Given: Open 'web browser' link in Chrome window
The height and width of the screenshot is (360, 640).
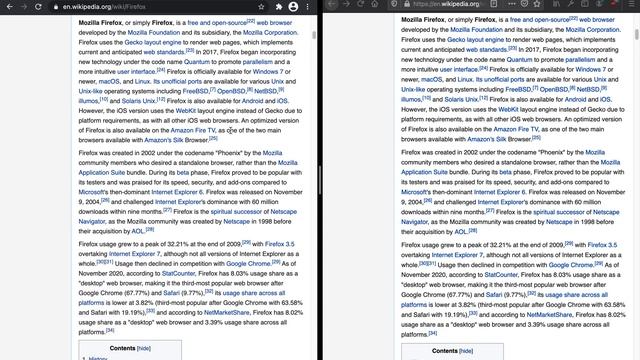Looking at the screenshot, I should (274, 23).
